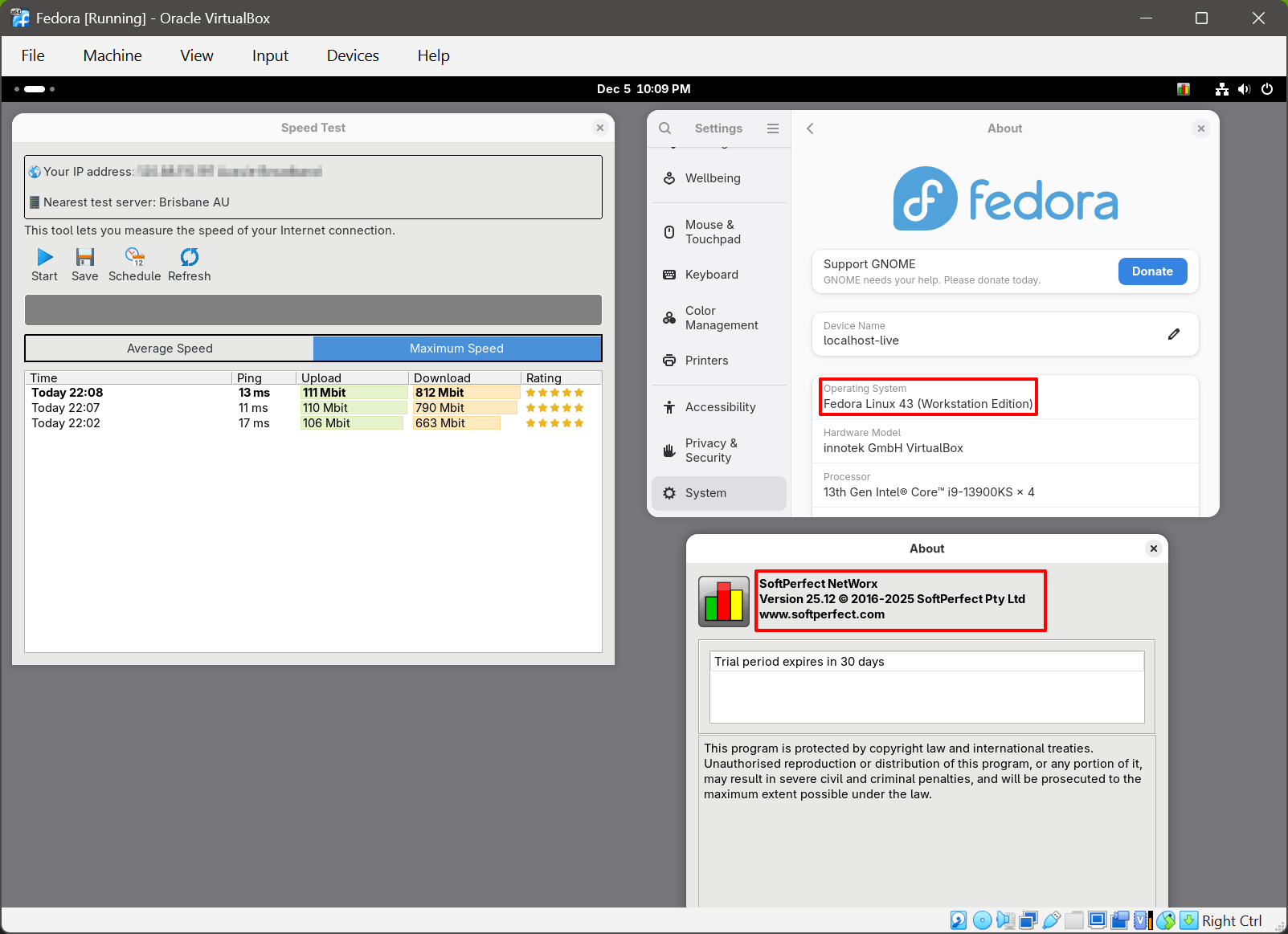Open the Settings hamburger menu

pos(773,128)
